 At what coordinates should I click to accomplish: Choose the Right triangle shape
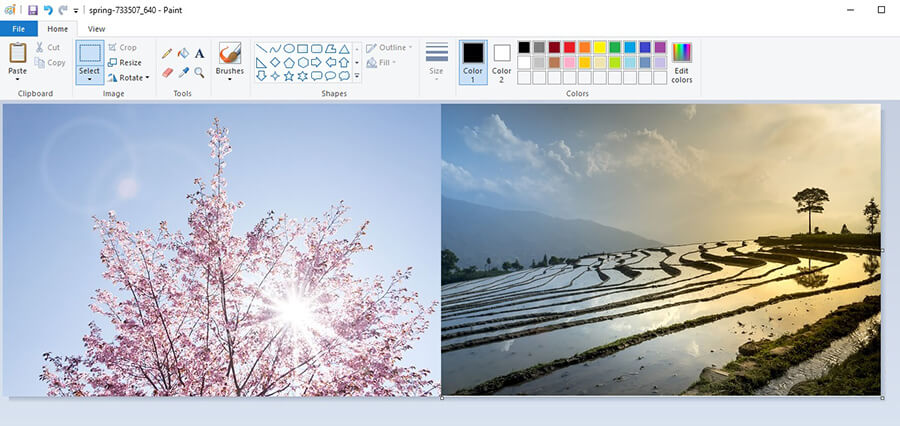coord(261,62)
